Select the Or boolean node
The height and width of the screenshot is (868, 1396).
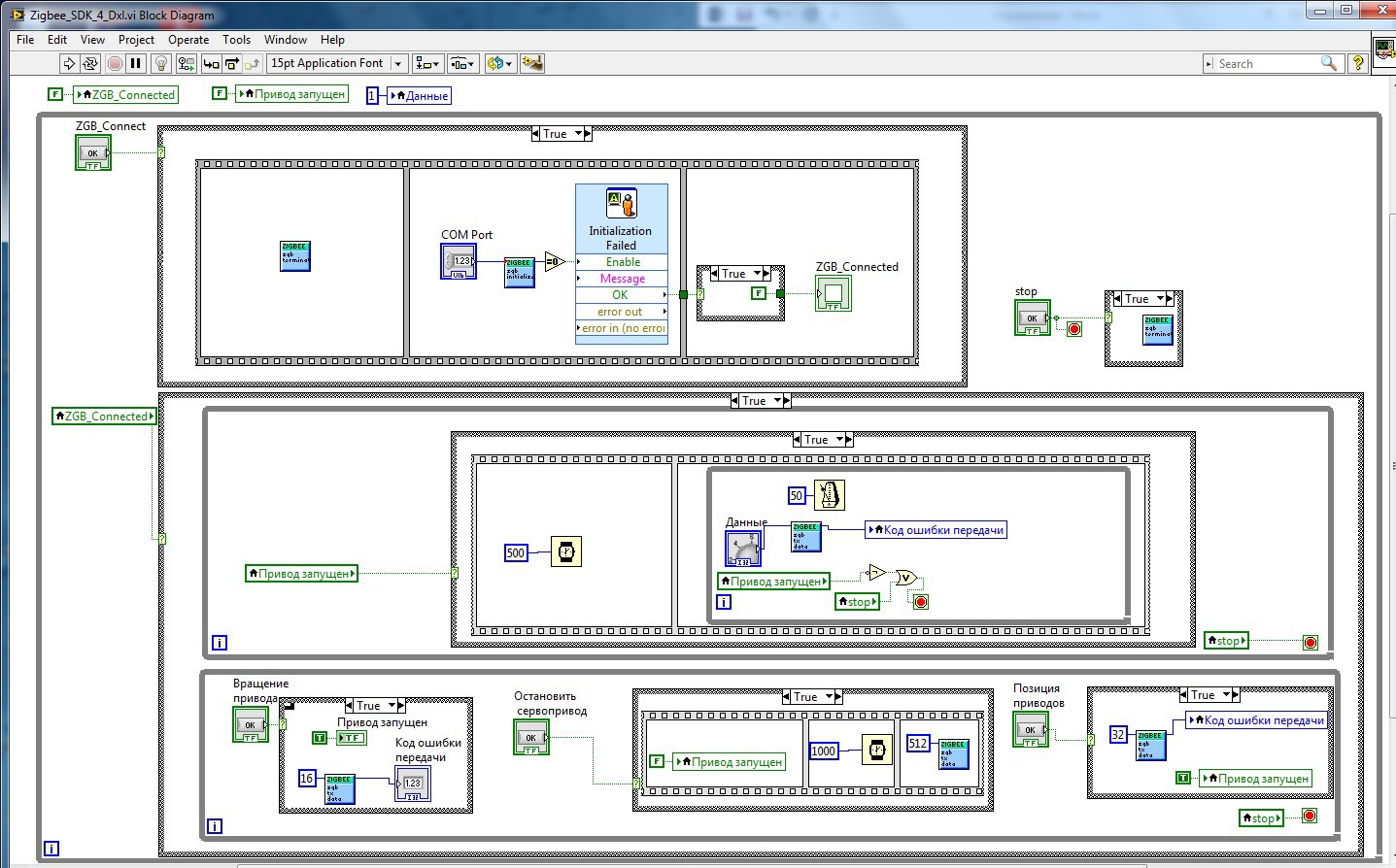tap(905, 578)
